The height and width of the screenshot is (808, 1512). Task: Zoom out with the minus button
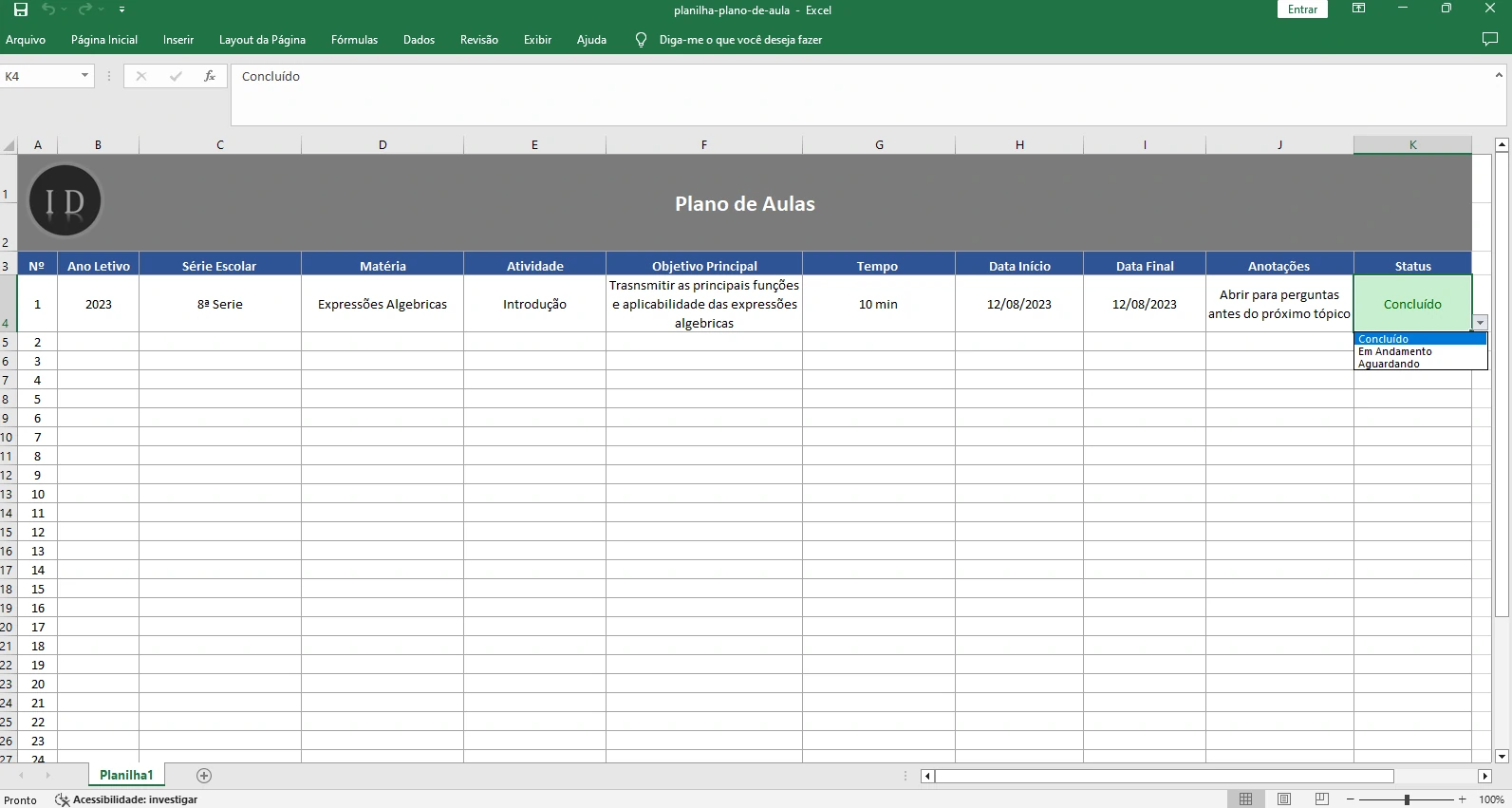1350,799
